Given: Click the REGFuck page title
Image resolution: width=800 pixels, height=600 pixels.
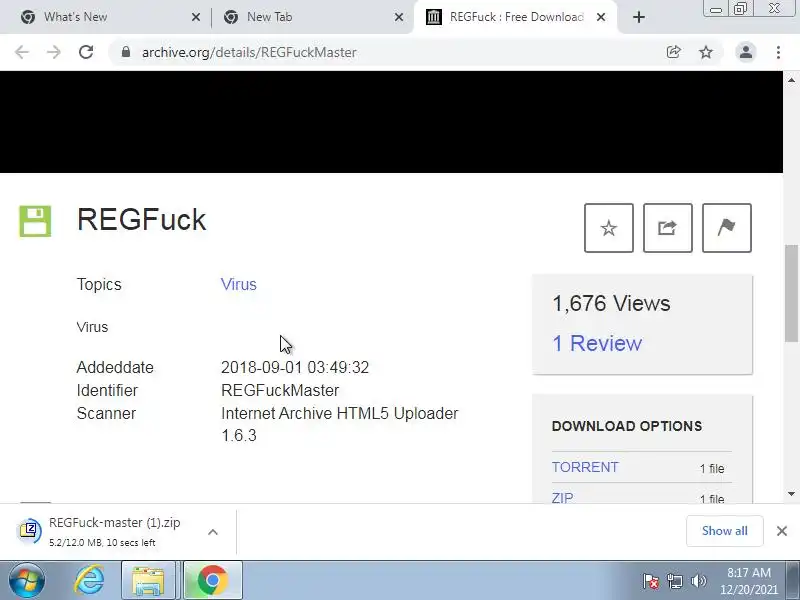Looking at the screenshot, I should [x=141, y=220].
